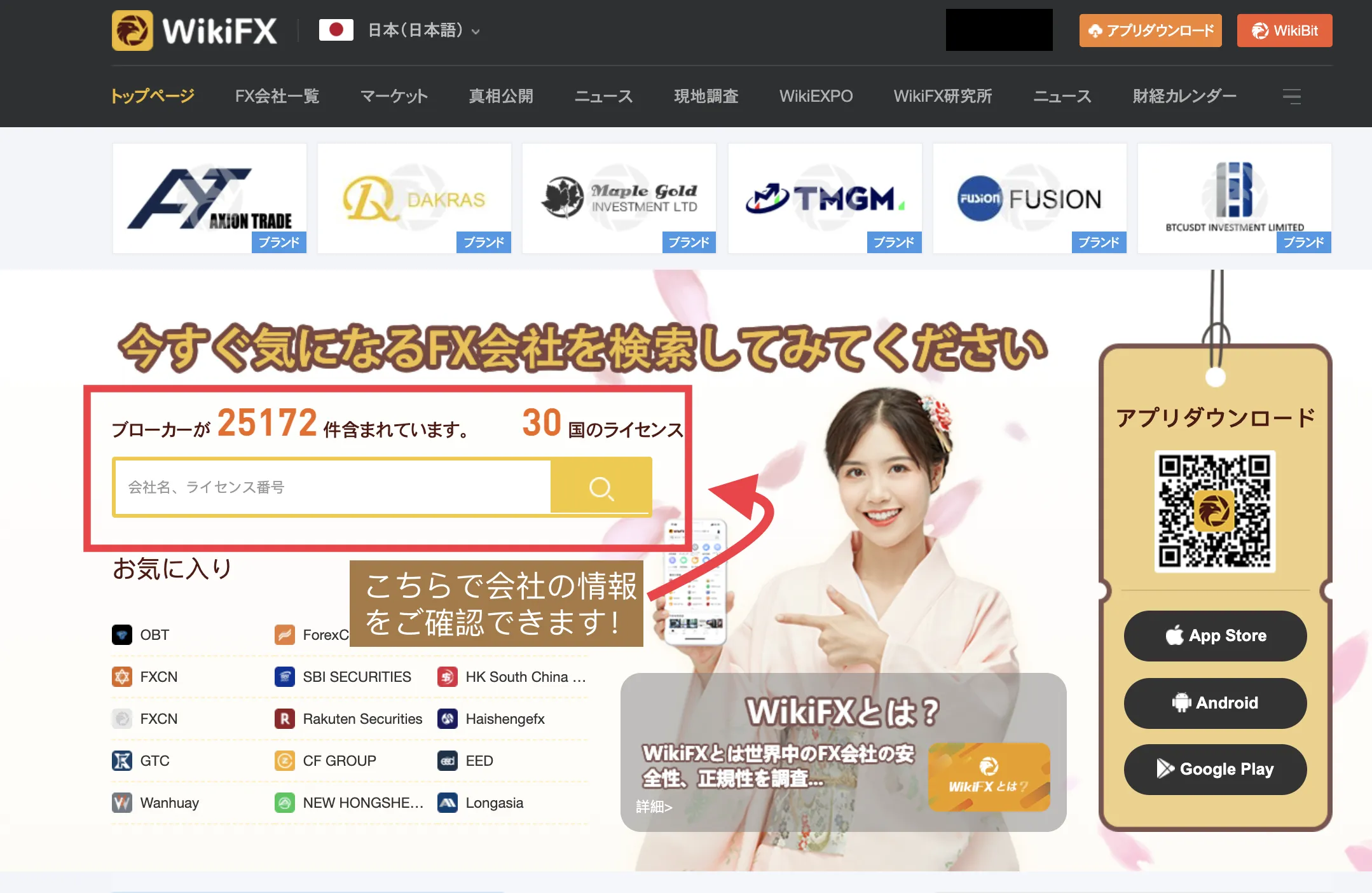1372x893 pixels.
Task: Click the EED broker icon
Action: (448, 761)
